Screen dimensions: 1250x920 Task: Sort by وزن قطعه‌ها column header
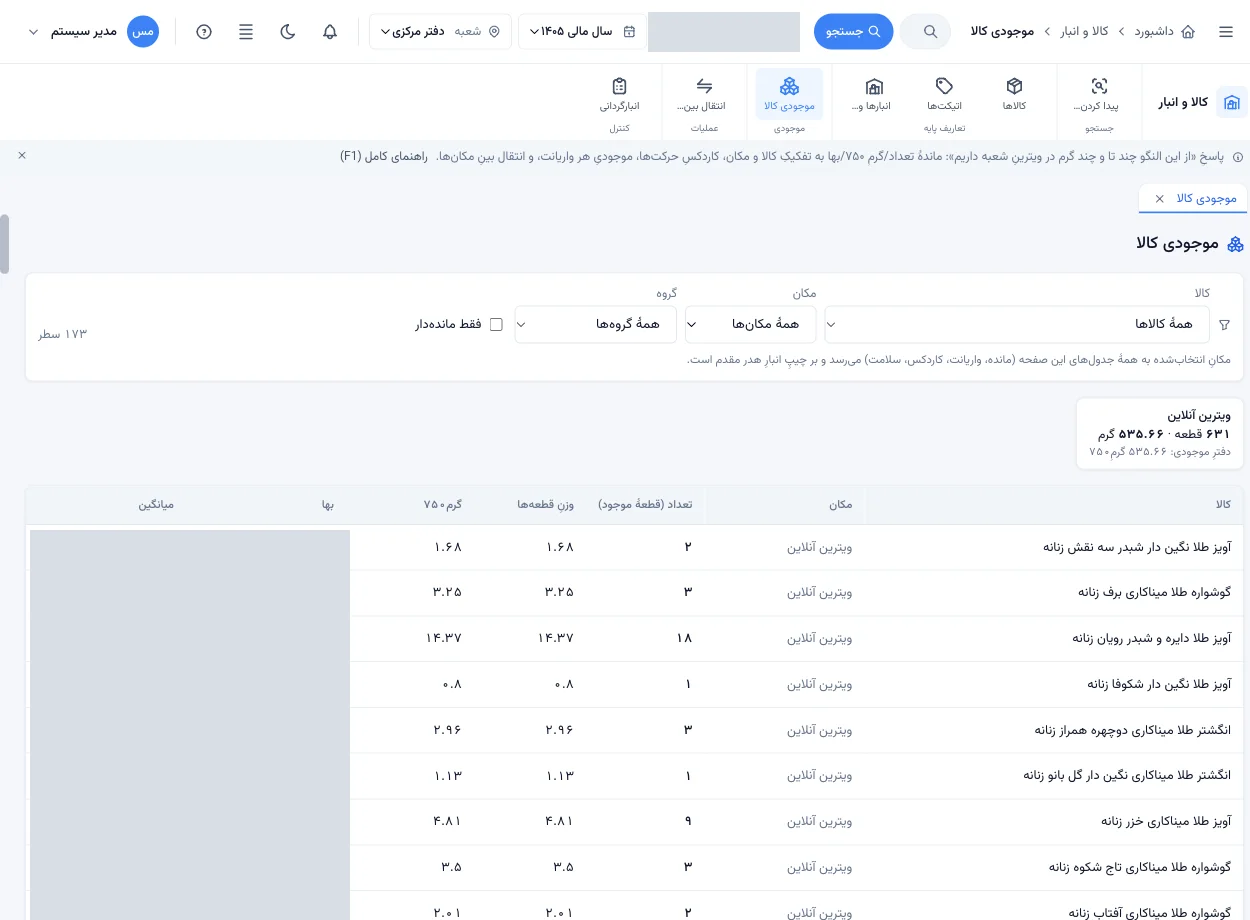click(545, 505)
